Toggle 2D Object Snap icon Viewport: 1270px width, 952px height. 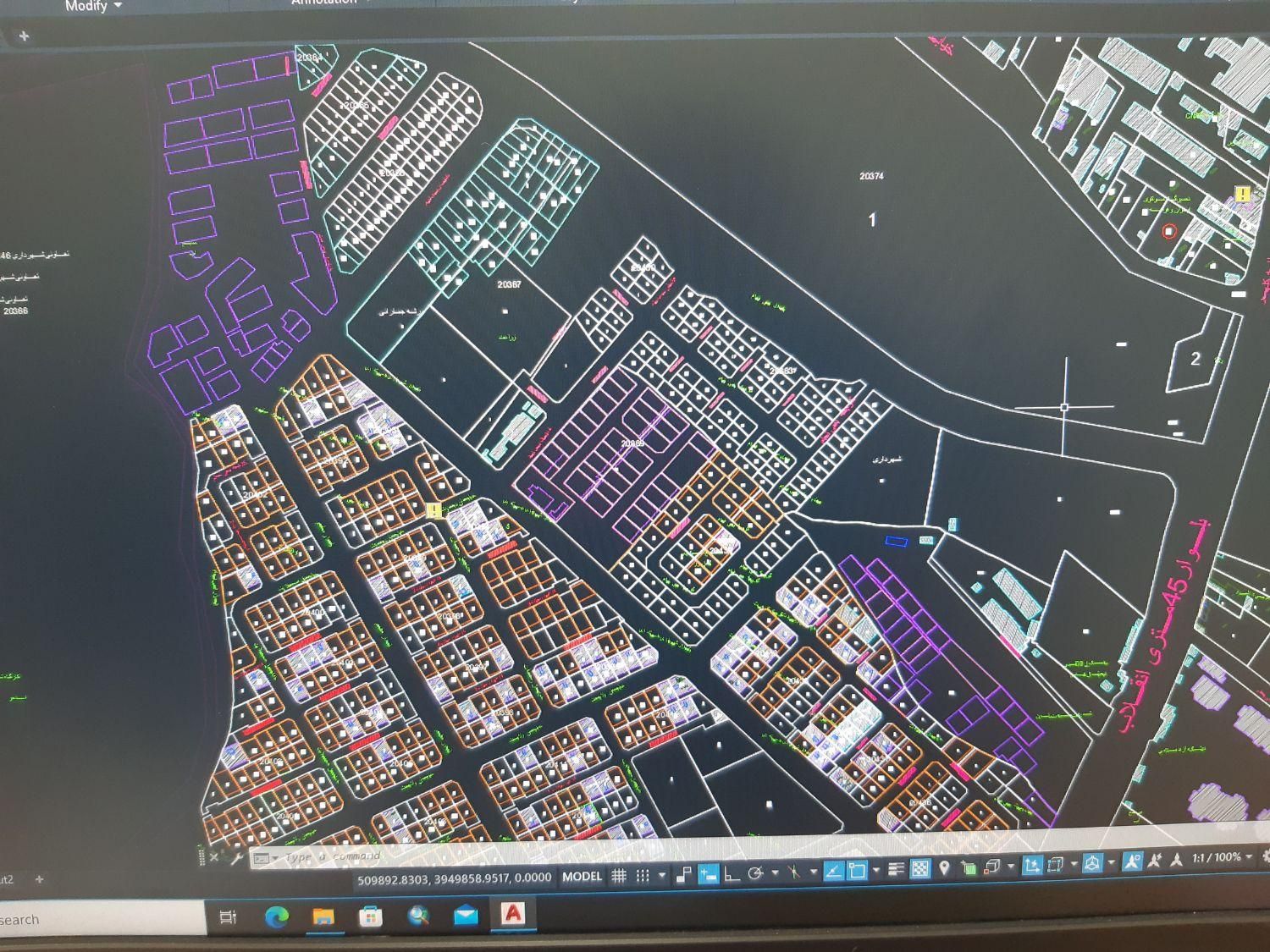coord(857,870)
